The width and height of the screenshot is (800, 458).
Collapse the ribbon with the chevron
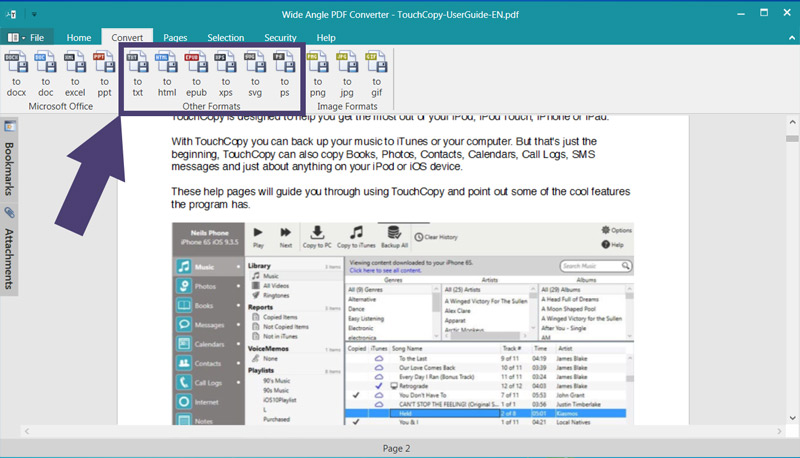coord(791,38)
